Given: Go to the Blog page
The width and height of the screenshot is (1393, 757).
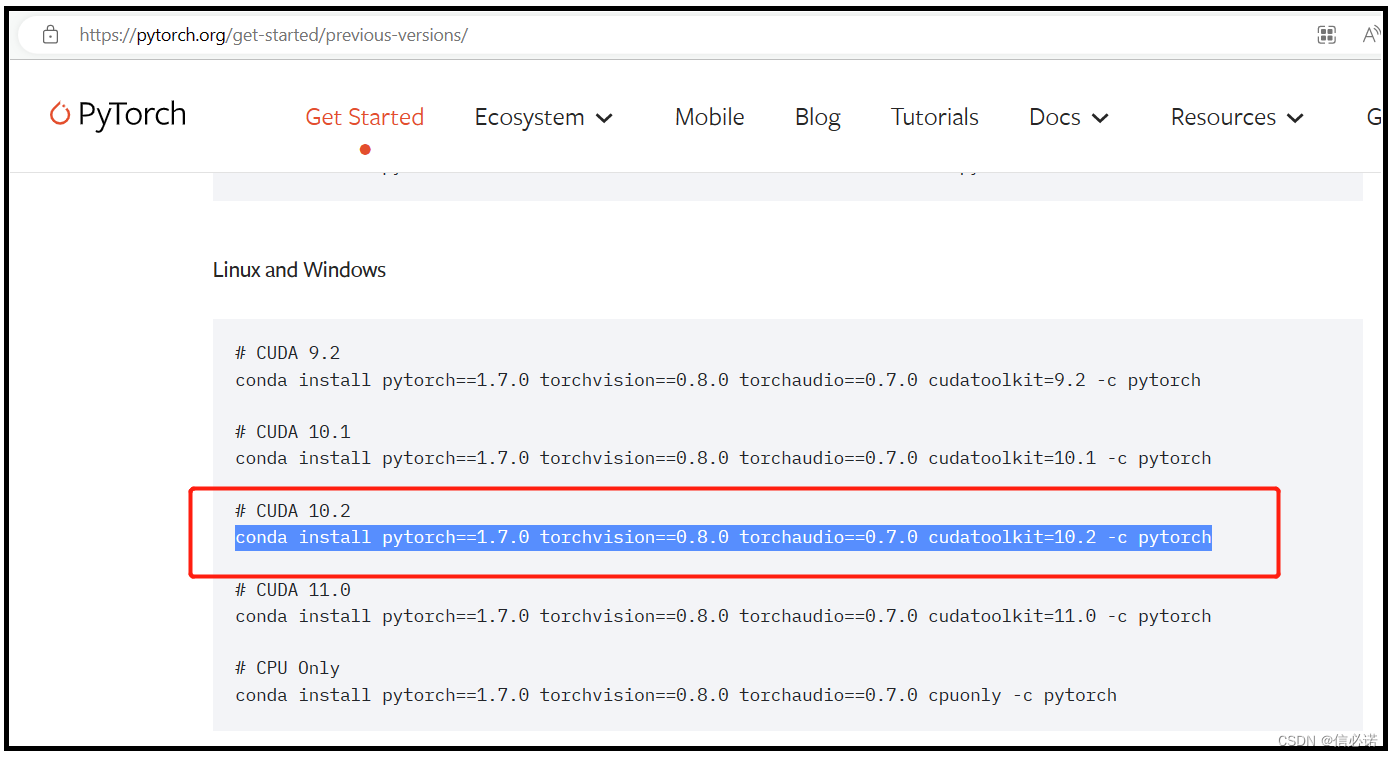Looking at the screenshot, I should coord(817,117).
